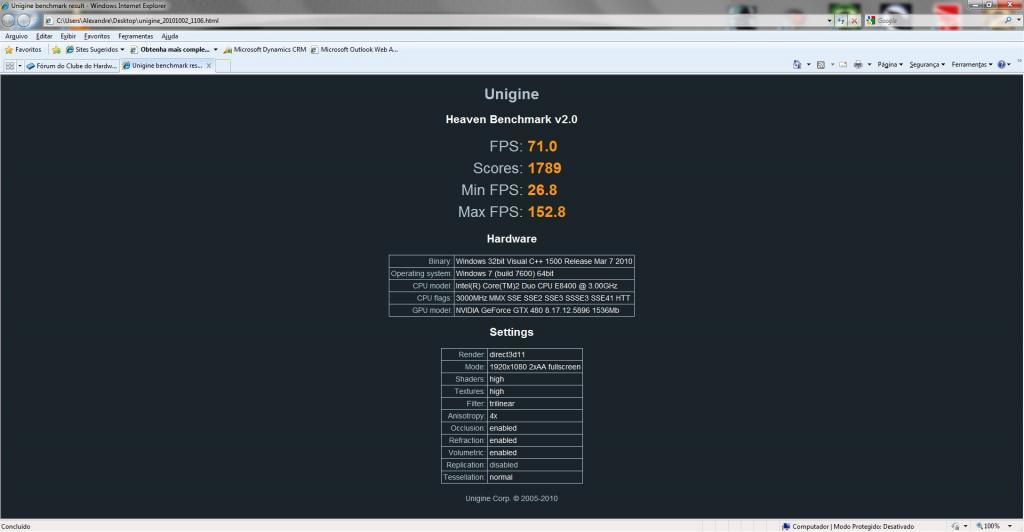Expand the Print options dropdown arrow
The width and height of the screenshot is (1024, 532).
click(869, 65)
